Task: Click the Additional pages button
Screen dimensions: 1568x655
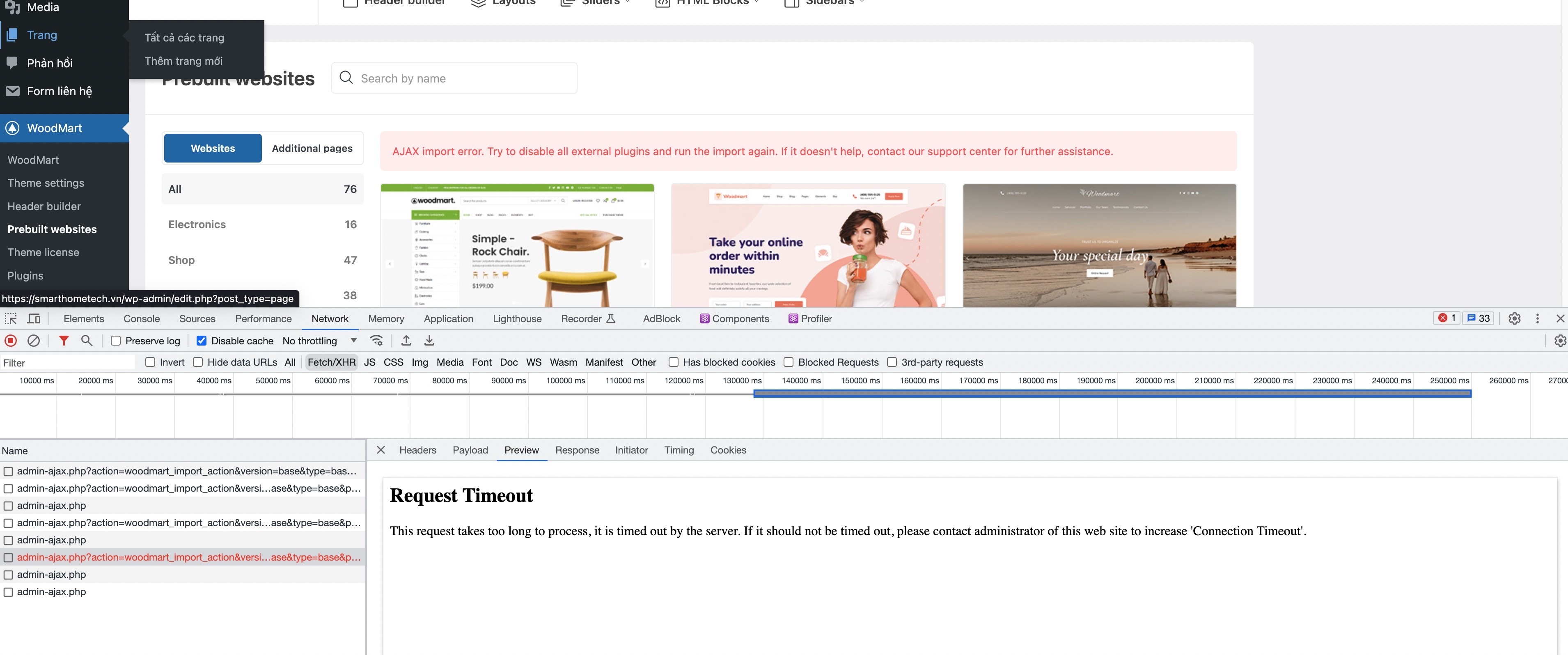Action: pyautogui.click(x=312, y=148)
